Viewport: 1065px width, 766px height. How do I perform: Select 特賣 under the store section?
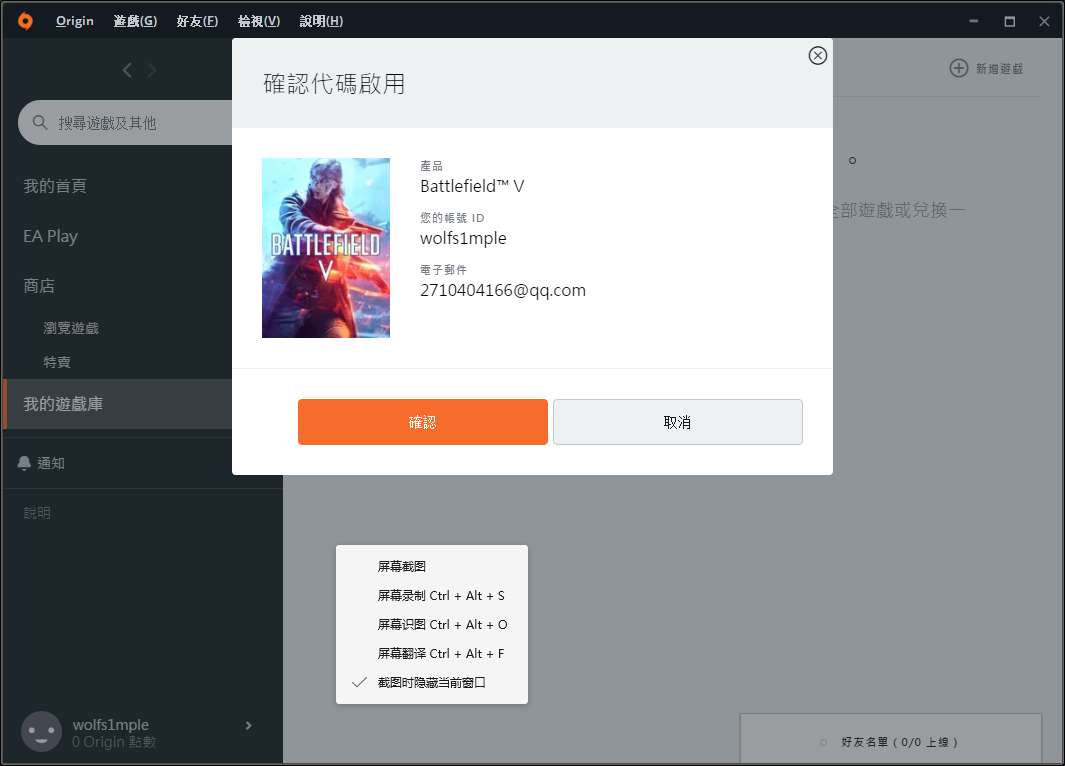tap(57, 362)
